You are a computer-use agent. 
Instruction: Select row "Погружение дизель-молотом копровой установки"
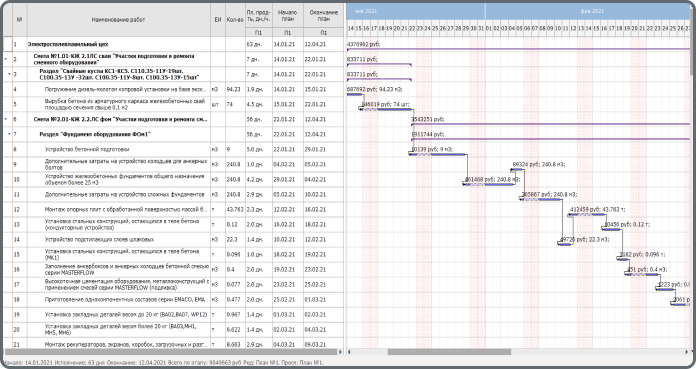(x=173, y=89)
